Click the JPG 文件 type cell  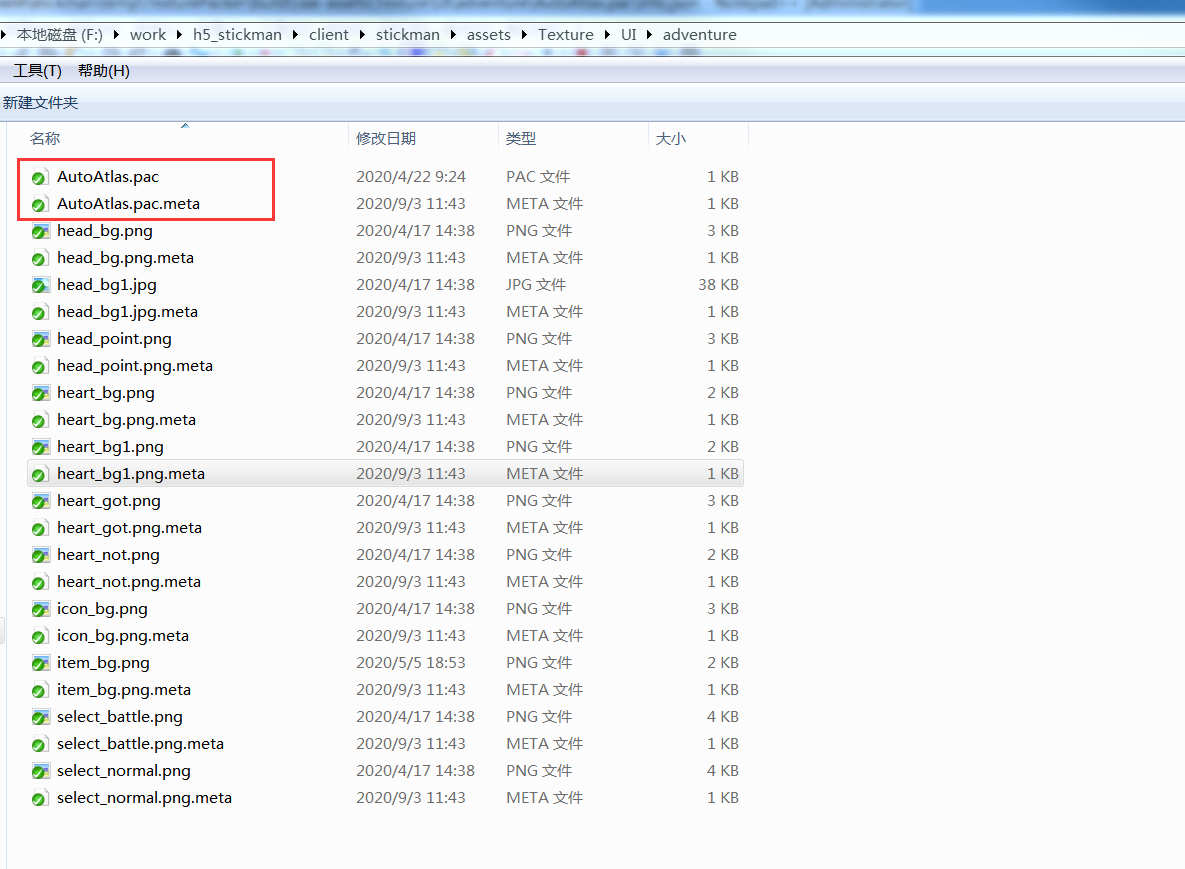(x=536, y=285)
